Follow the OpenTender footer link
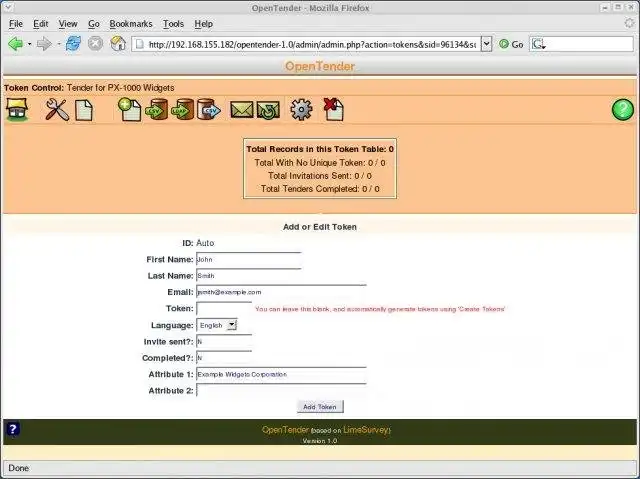Screen dimensions: 640x479 point(285,430)
